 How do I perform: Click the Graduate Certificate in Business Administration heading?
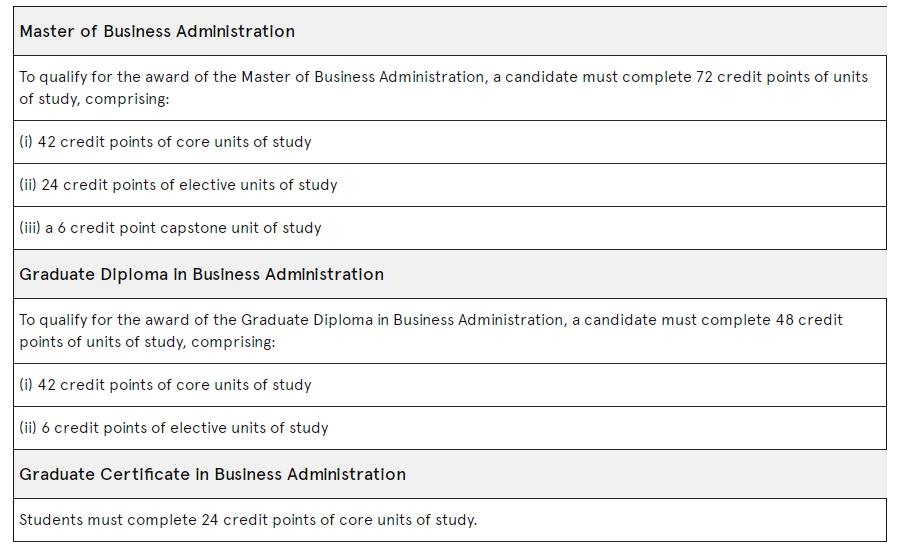pos(213,474)
